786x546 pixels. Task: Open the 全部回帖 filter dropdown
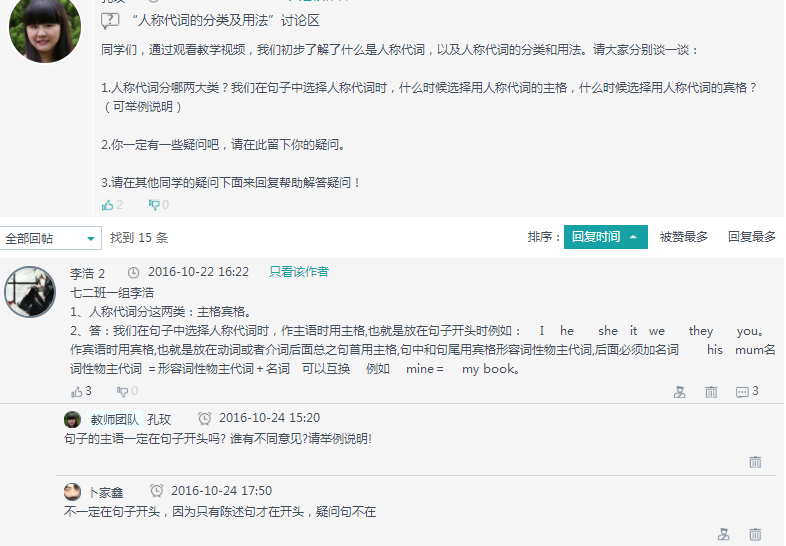click(51, 238)
